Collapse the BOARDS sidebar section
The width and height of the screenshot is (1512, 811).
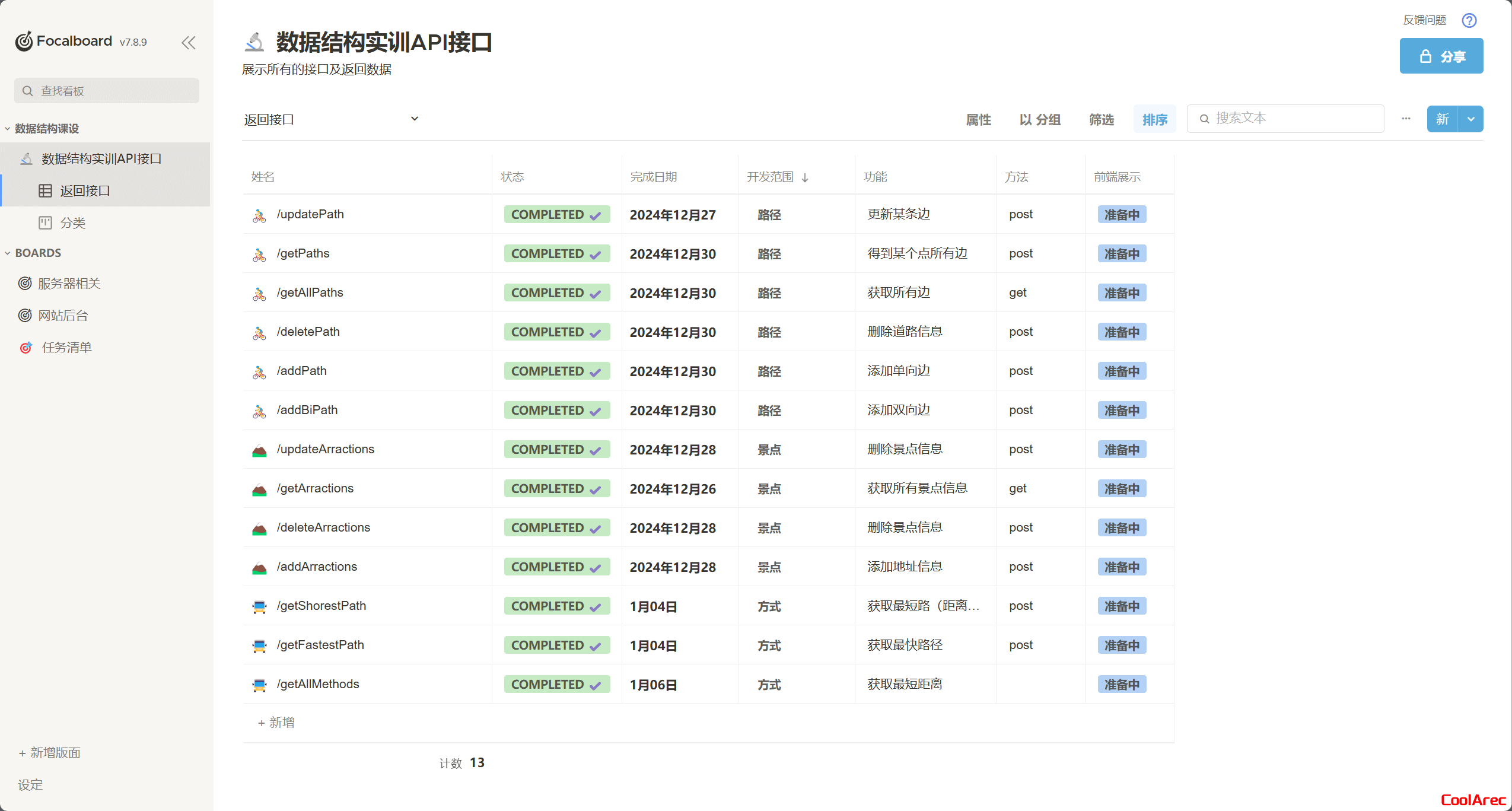[7, 253]
